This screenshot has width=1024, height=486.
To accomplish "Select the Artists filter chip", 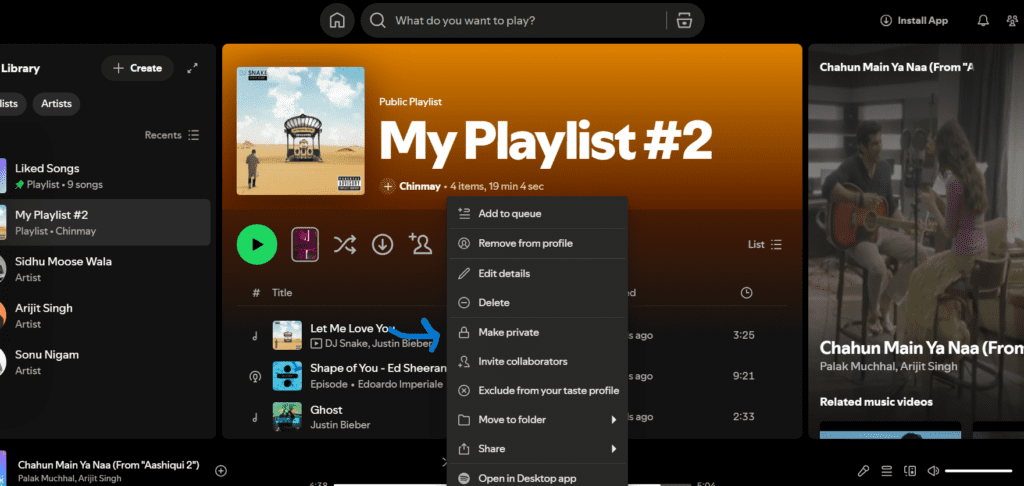I will pos(56,104).
